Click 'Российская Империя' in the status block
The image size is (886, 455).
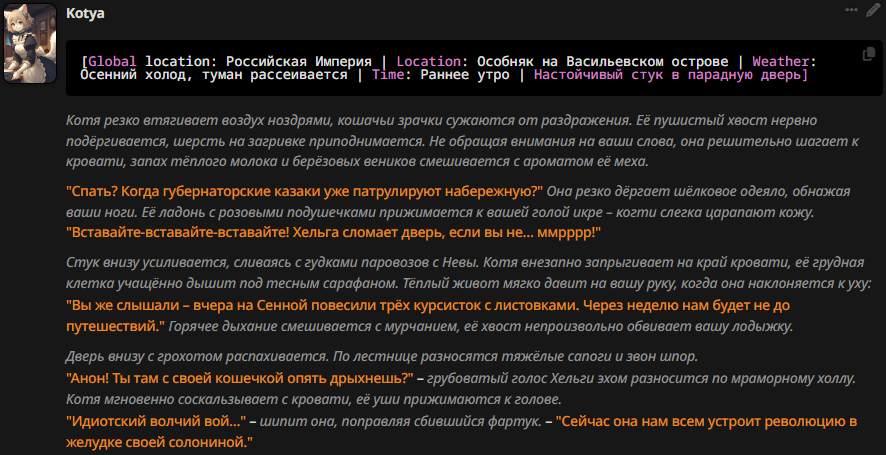[299, 62]
